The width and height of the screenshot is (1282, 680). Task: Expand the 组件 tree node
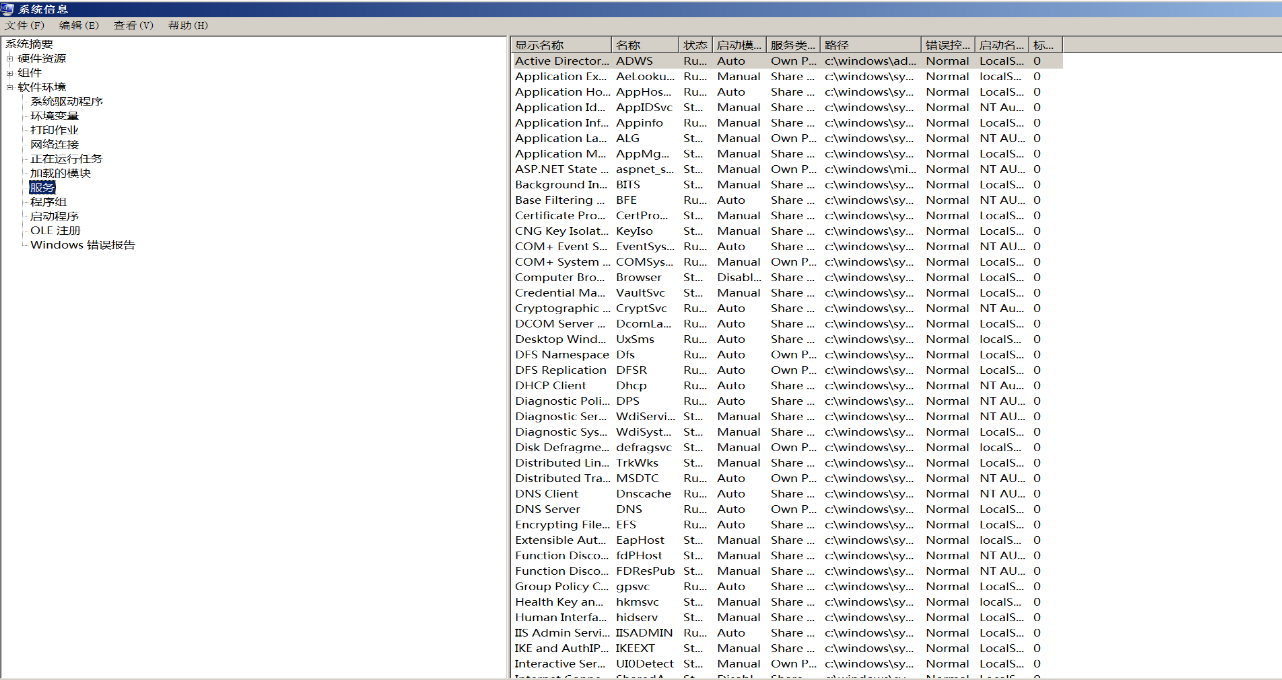[x=10, y=73]
